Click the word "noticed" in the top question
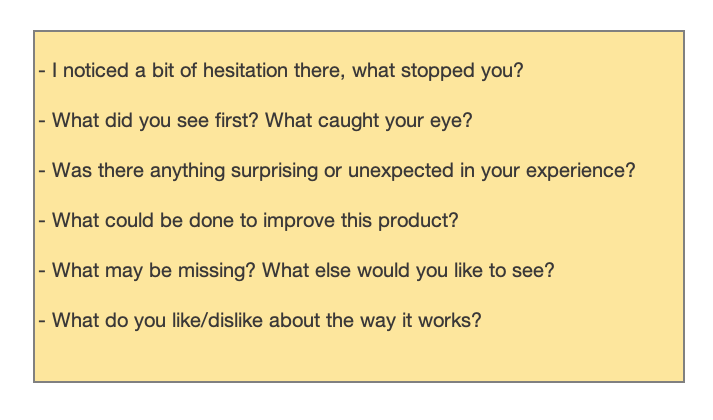The width and height of the screenshot is (713, 420). point(93,72)
